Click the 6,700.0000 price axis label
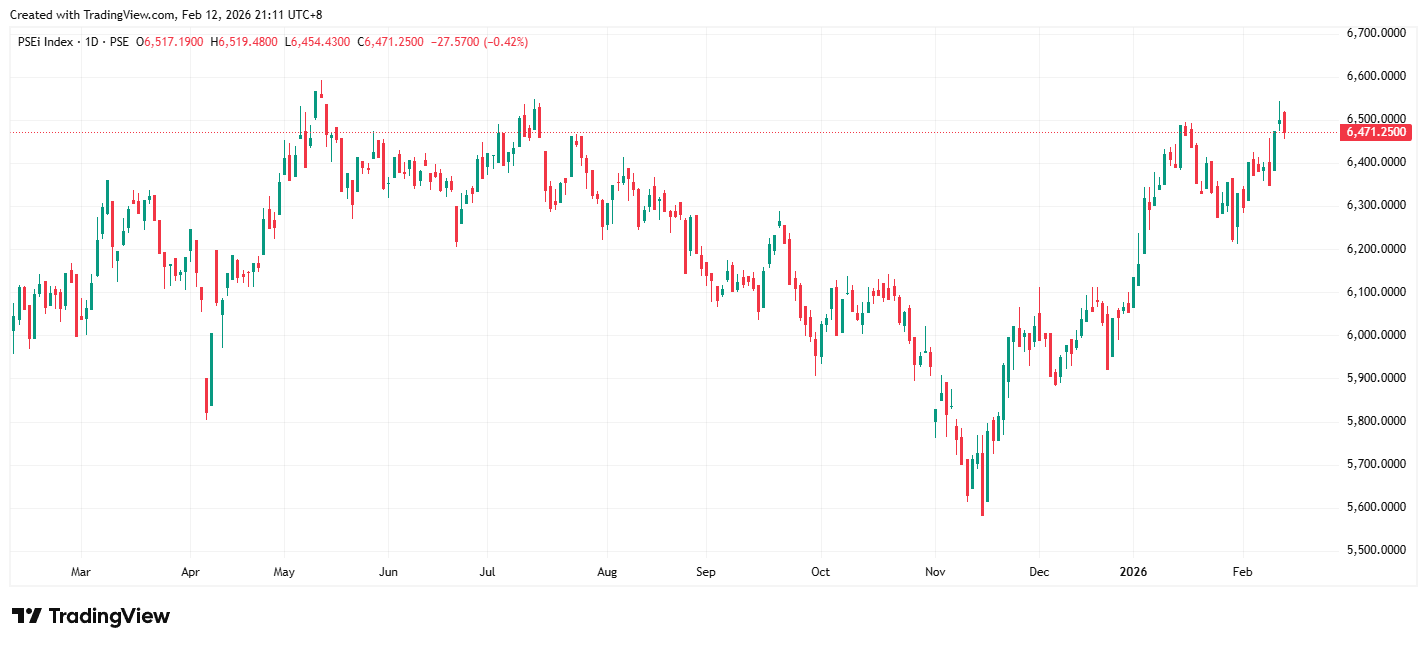1427x646 pixels. point(1377,33)
